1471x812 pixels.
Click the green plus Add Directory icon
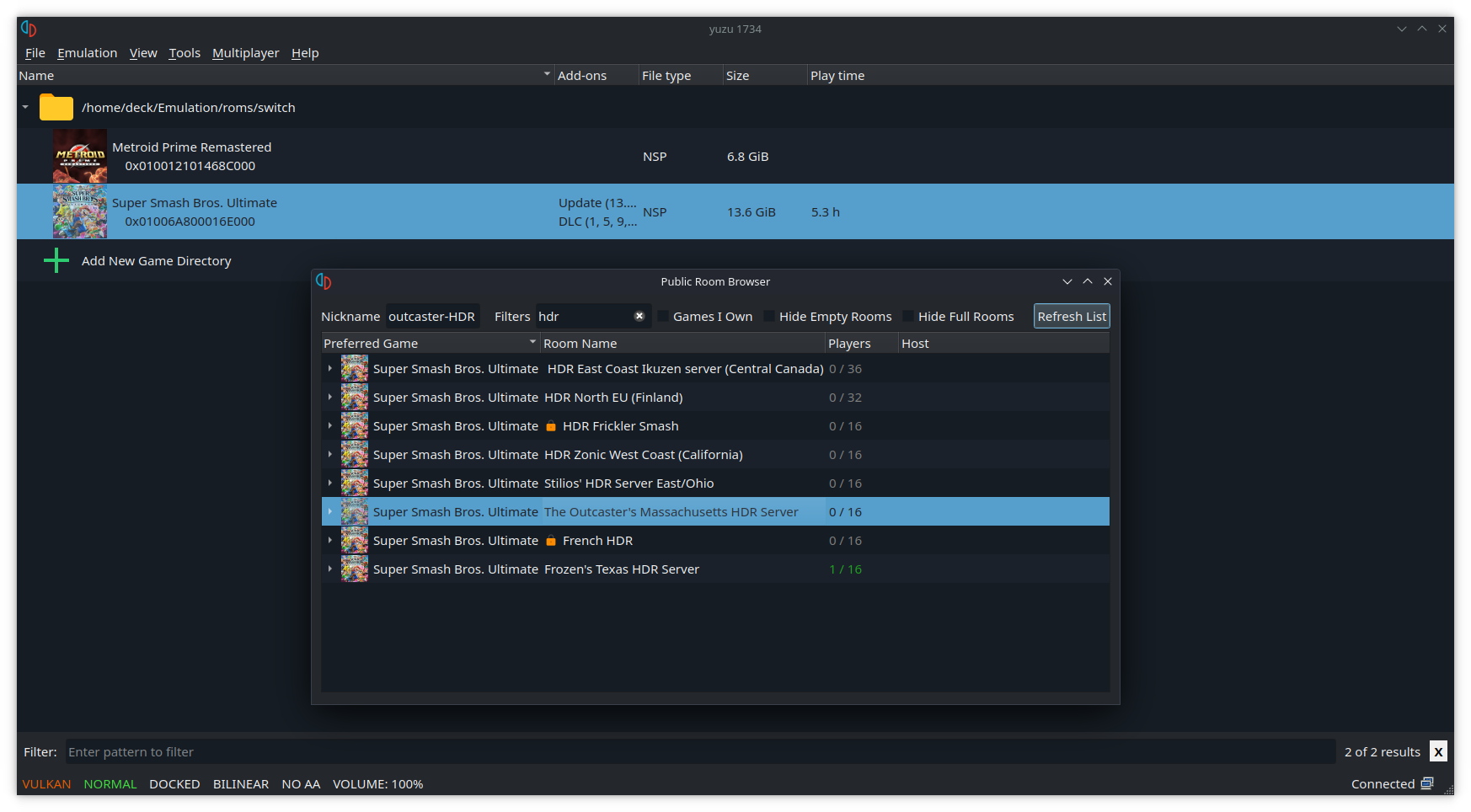click(56, 260)
